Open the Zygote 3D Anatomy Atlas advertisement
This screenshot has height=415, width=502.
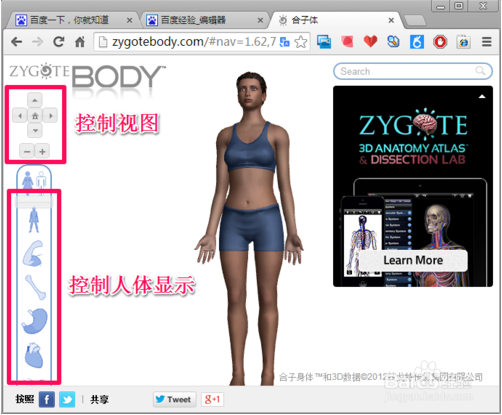pos(413,186)
